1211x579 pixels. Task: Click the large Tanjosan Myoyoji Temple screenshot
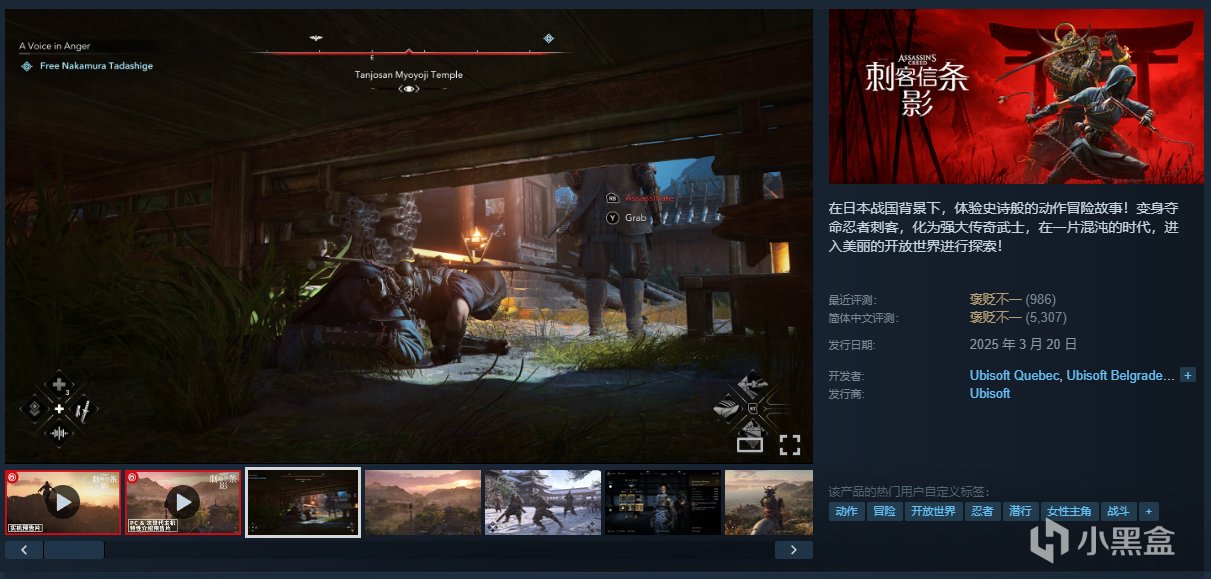(x=409, y=236)
